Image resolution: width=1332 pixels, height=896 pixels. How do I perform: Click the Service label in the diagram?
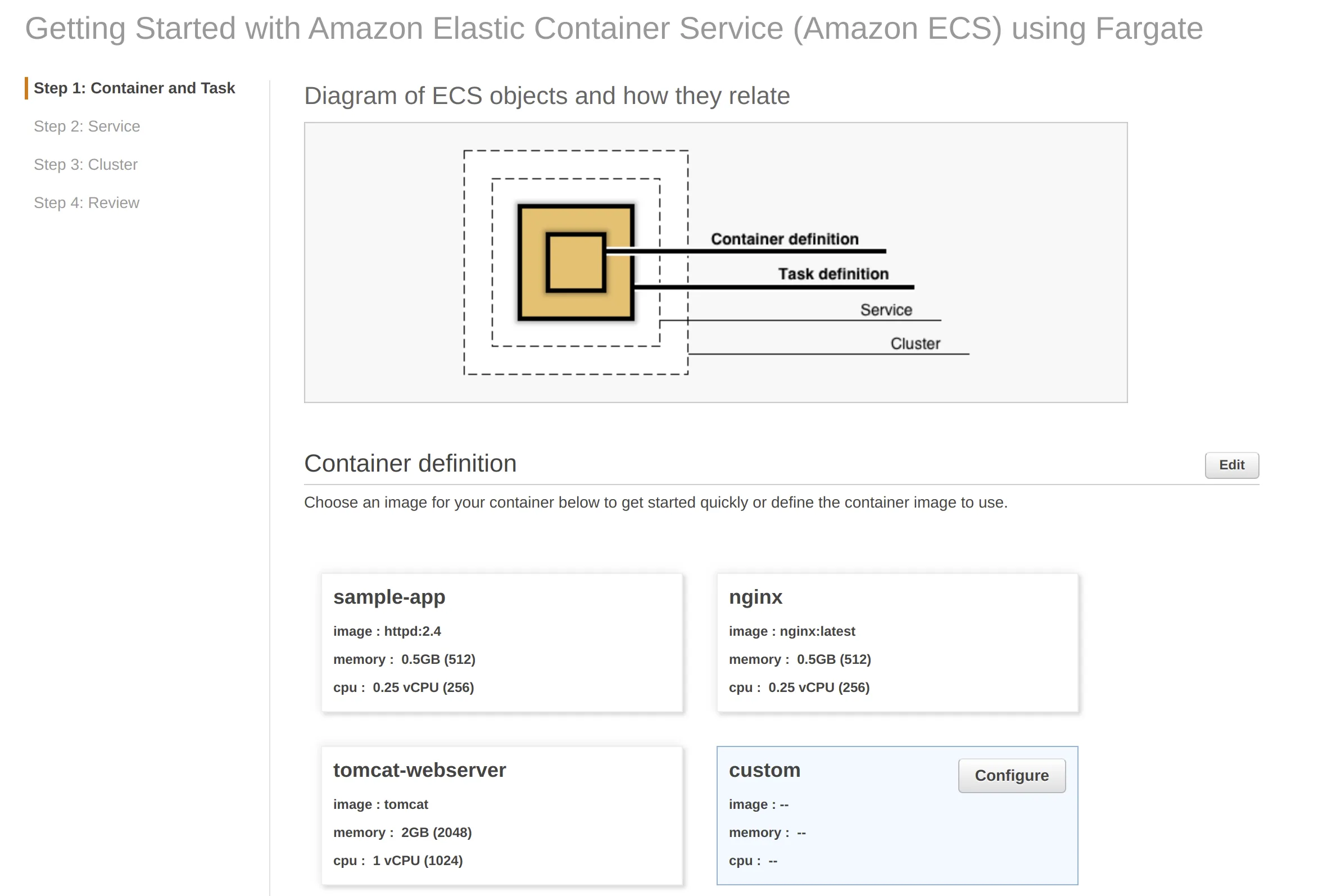tap(886, 309)
